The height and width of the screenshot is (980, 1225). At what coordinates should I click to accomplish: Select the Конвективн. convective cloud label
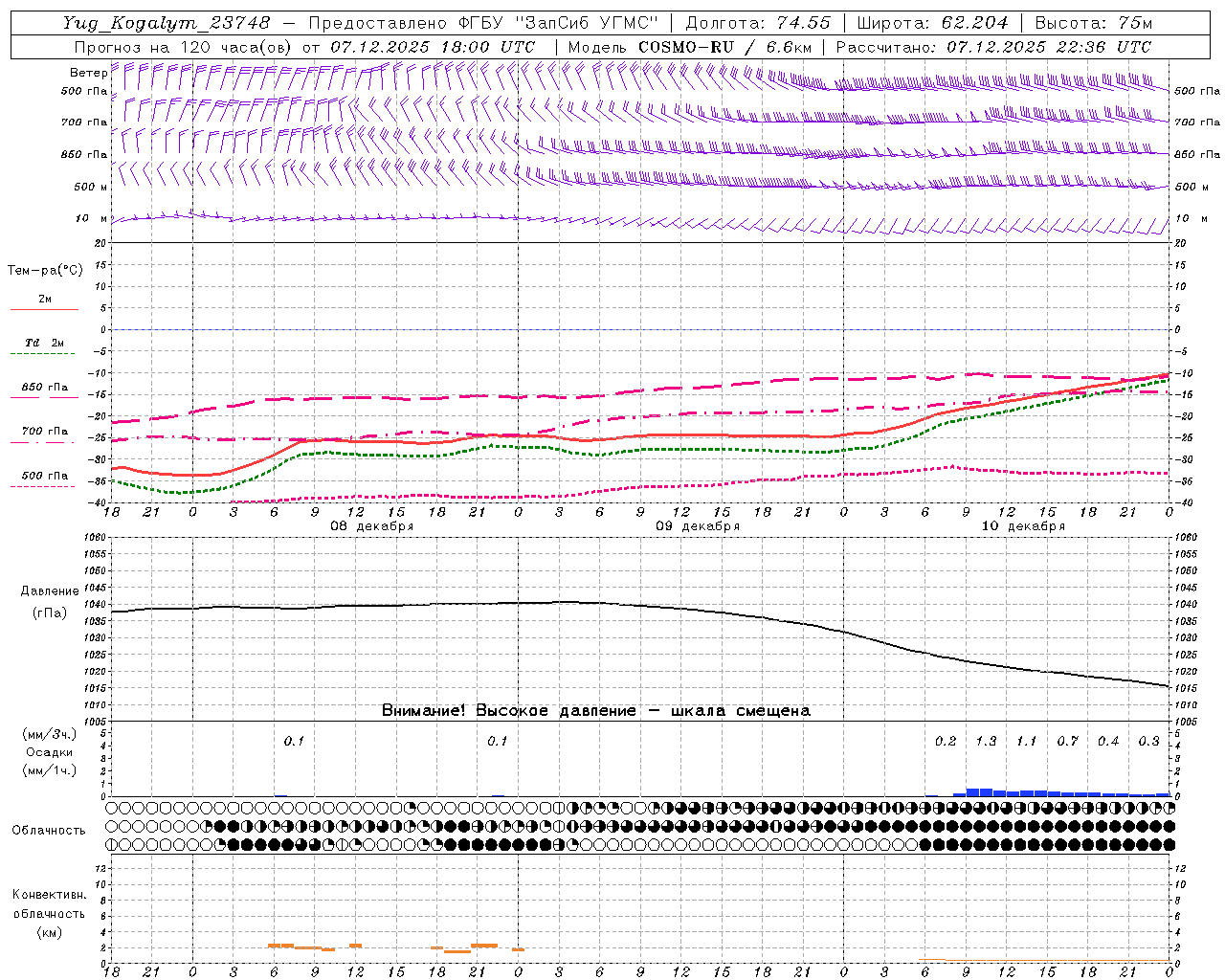coord(49,895)
